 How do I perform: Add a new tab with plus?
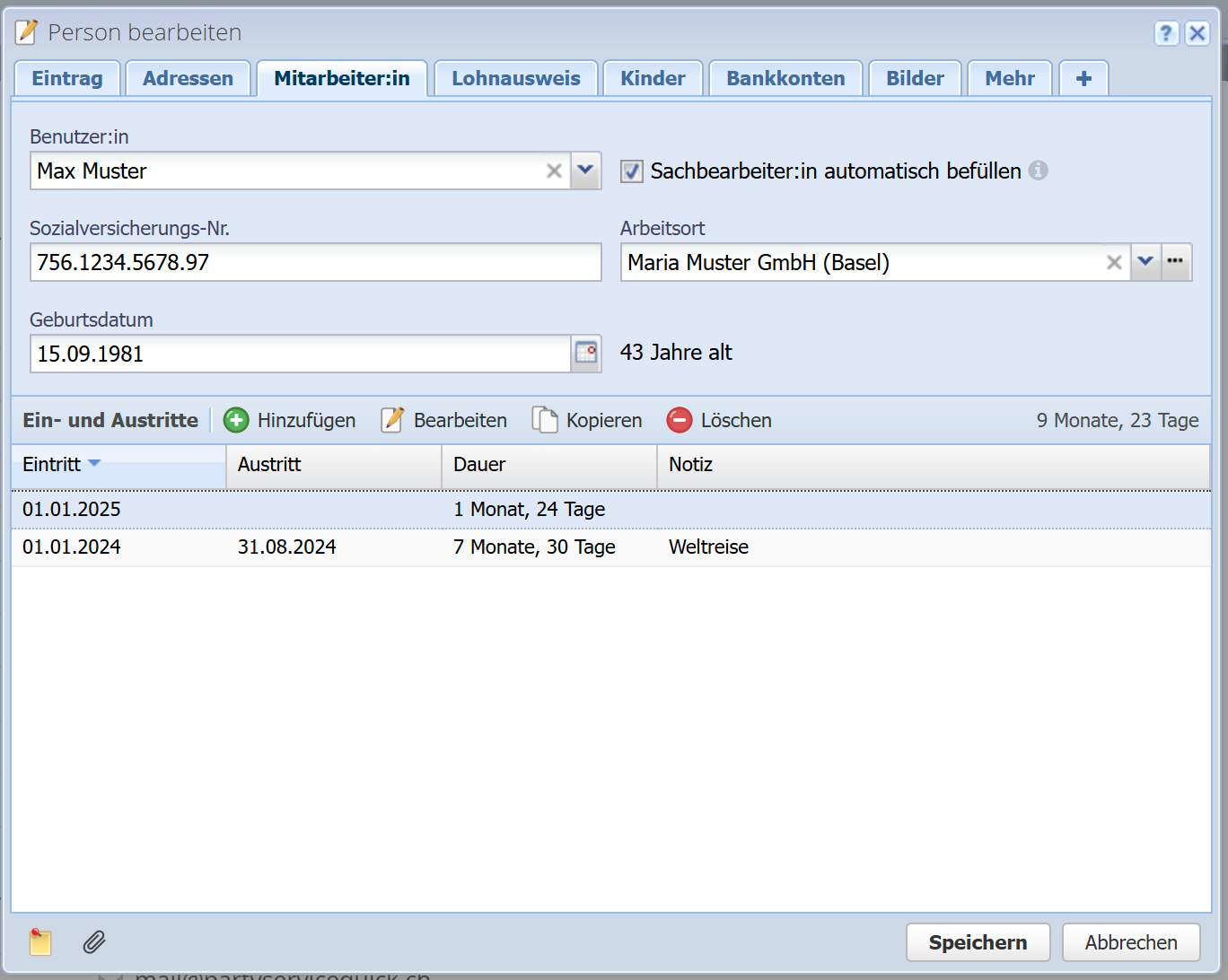pyautogui.click(x=1083, y=79)
